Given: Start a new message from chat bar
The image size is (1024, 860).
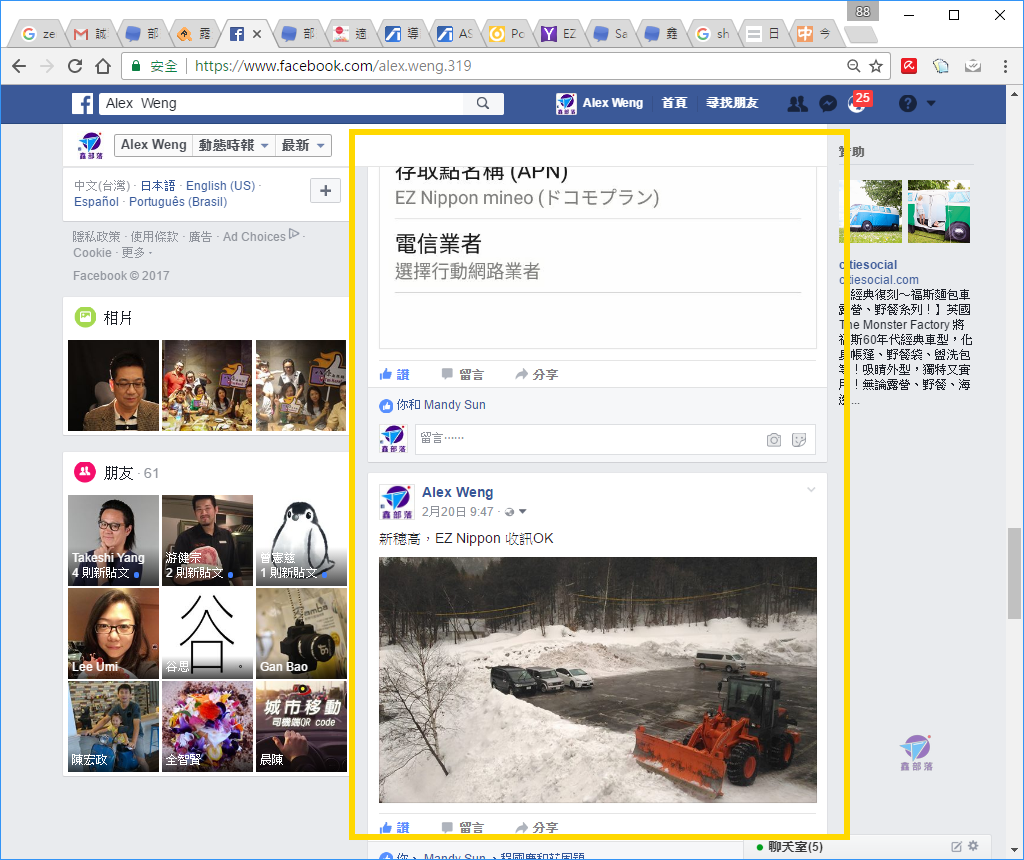Looking at the screenshot, I should coord(956,847).
